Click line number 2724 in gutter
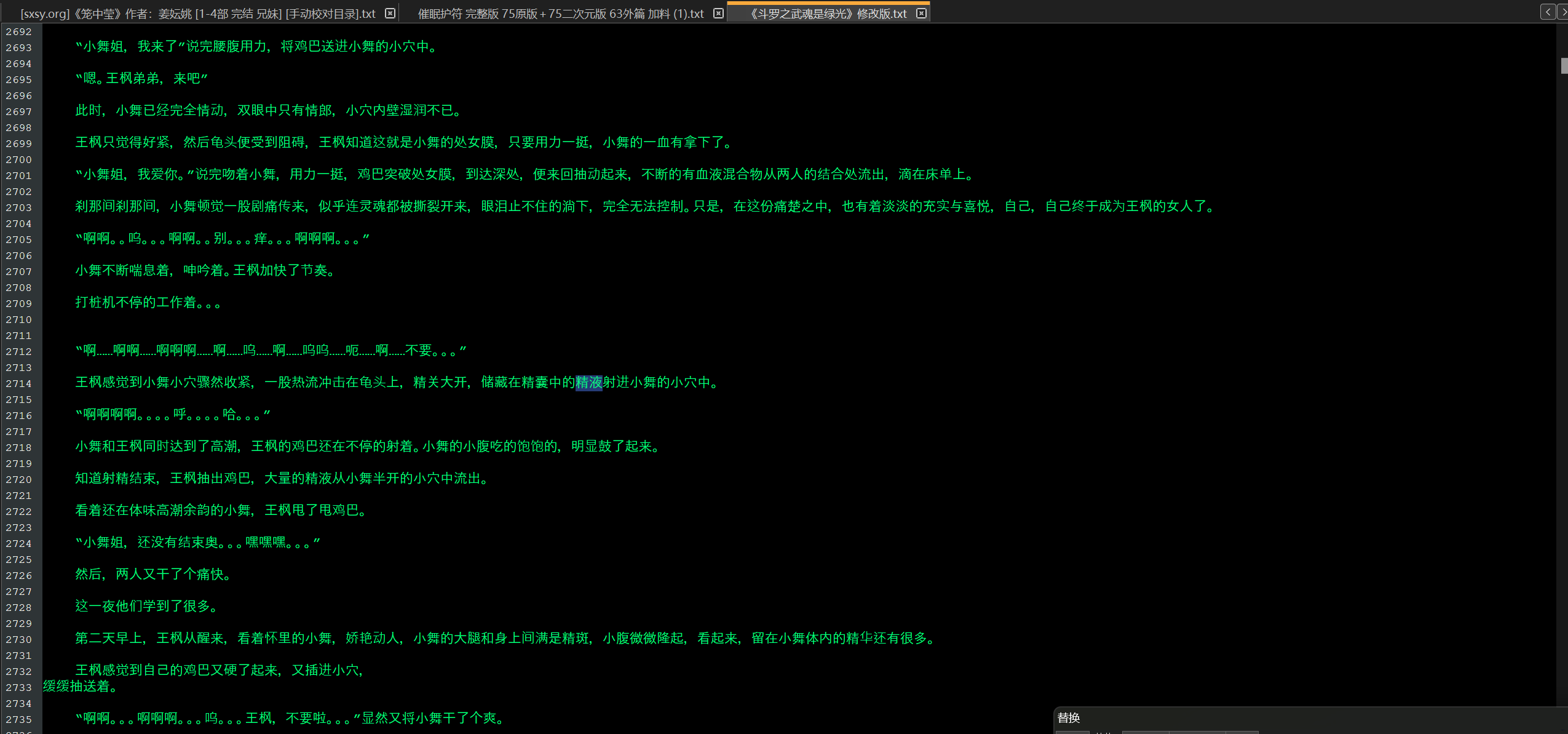Screen dimensions: 1568x734 pyautogui.click(x=19, y=544)
